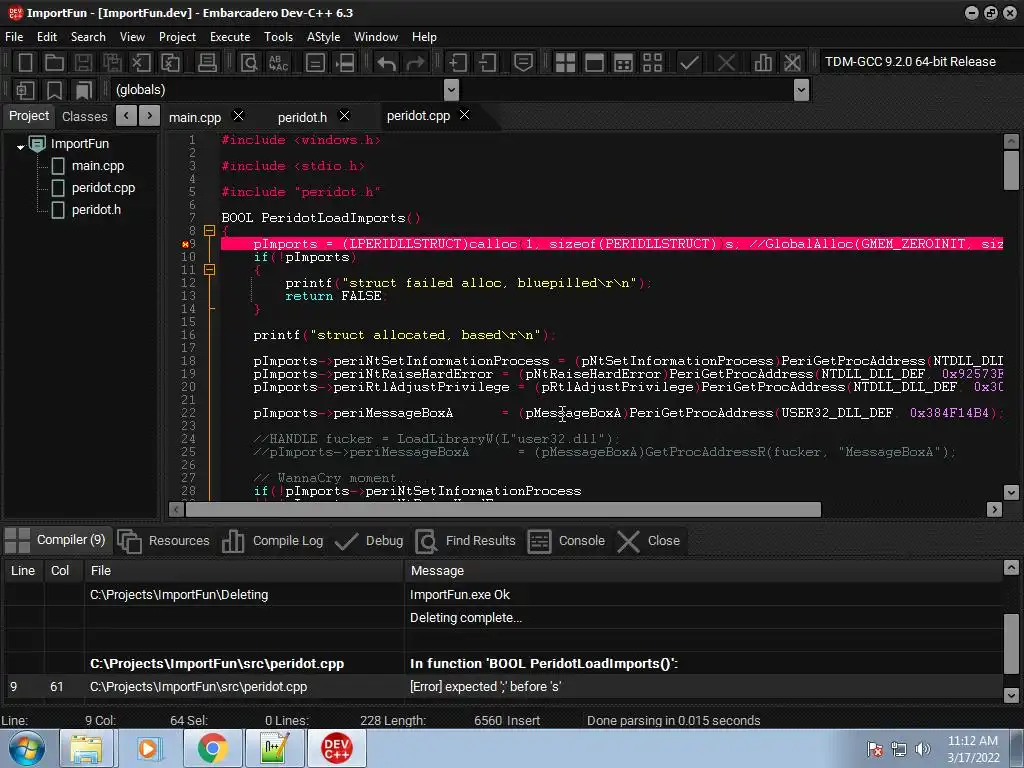
Task: Open the Debug bottom tab
Action: point(369,541)
